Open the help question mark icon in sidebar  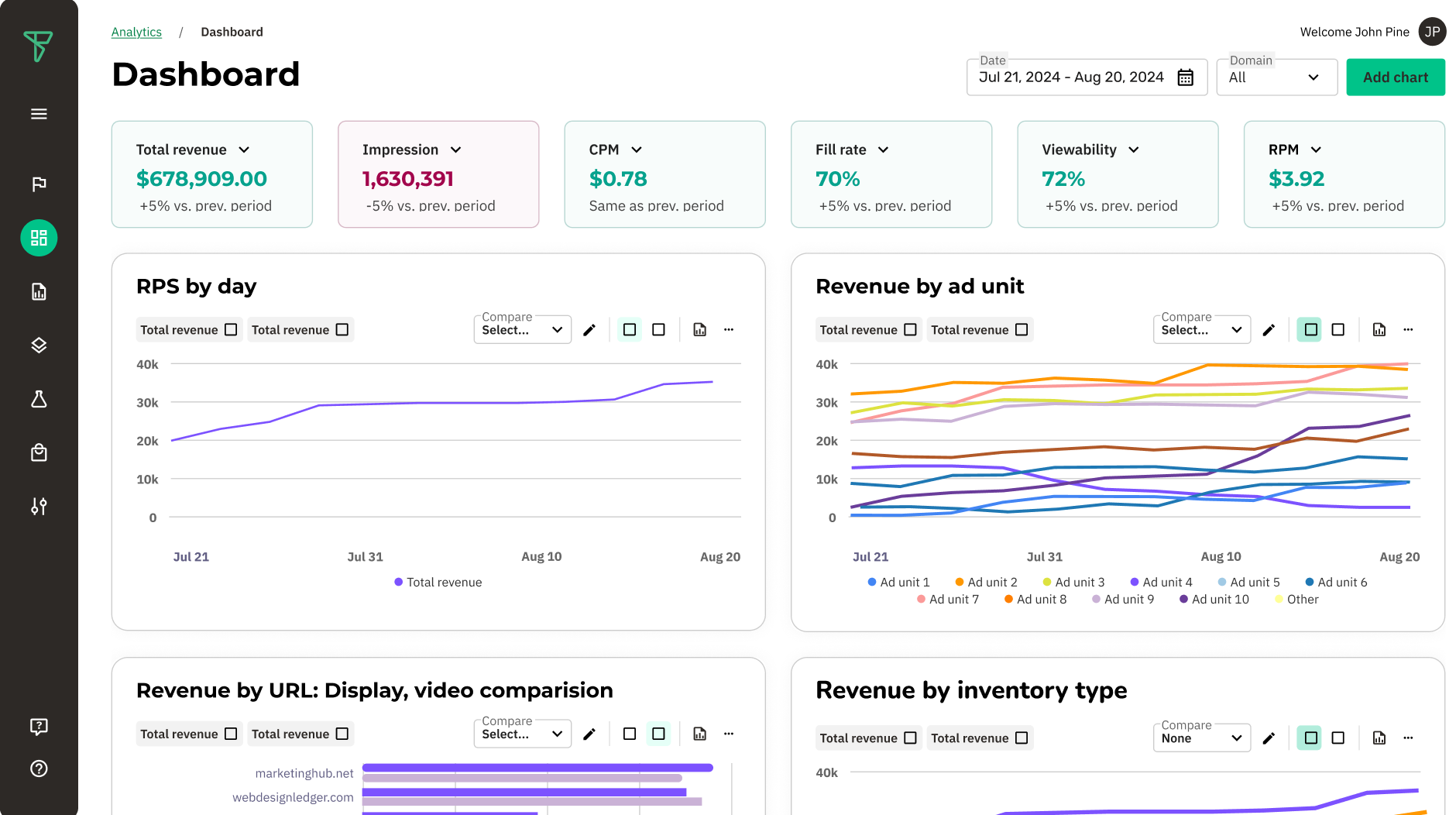tap(39, 769)
